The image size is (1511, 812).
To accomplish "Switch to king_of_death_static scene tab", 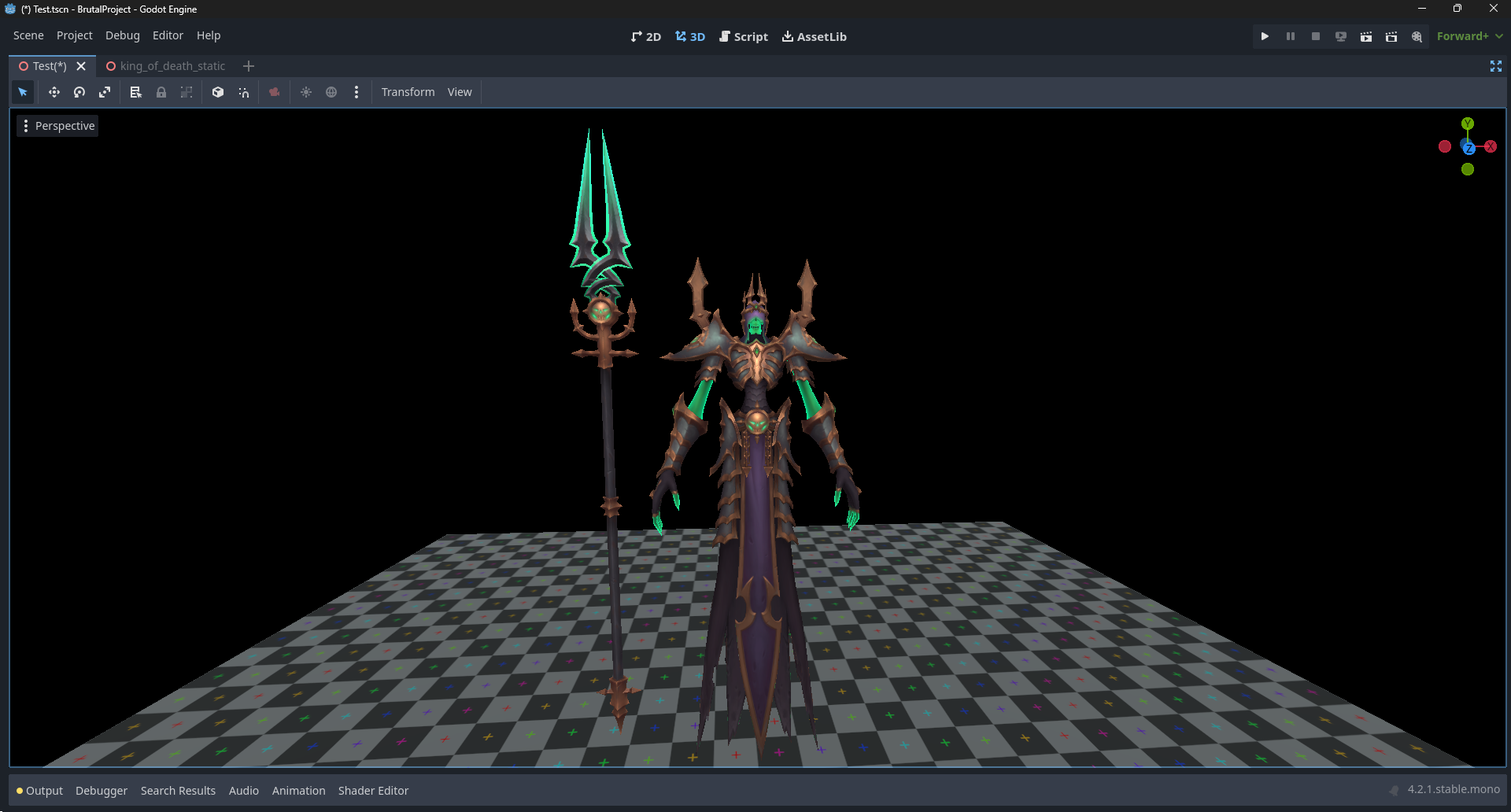I will point(166,66).
